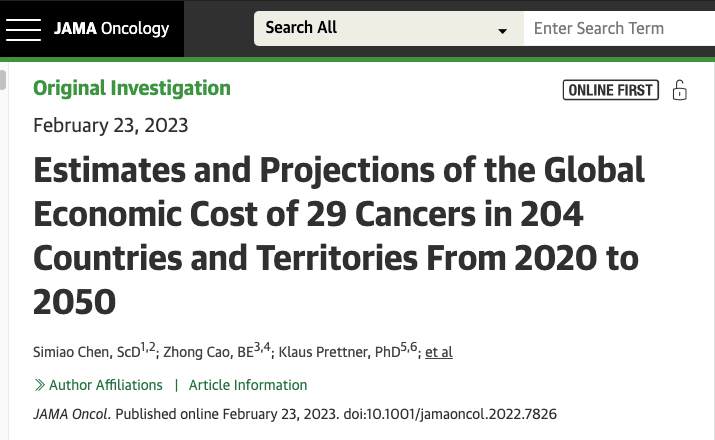This screenshot has height=440, width=715.
Task: Click the JAMA Oncology logo
Action: [111, 29]
